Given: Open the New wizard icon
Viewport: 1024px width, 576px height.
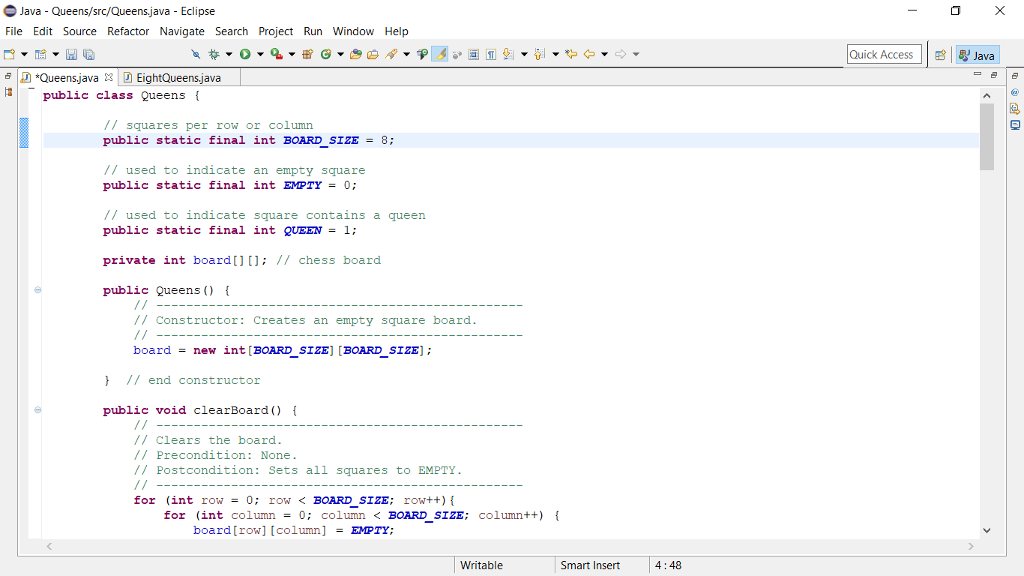Looking at the screenshot, I should [x=9, y=54].
